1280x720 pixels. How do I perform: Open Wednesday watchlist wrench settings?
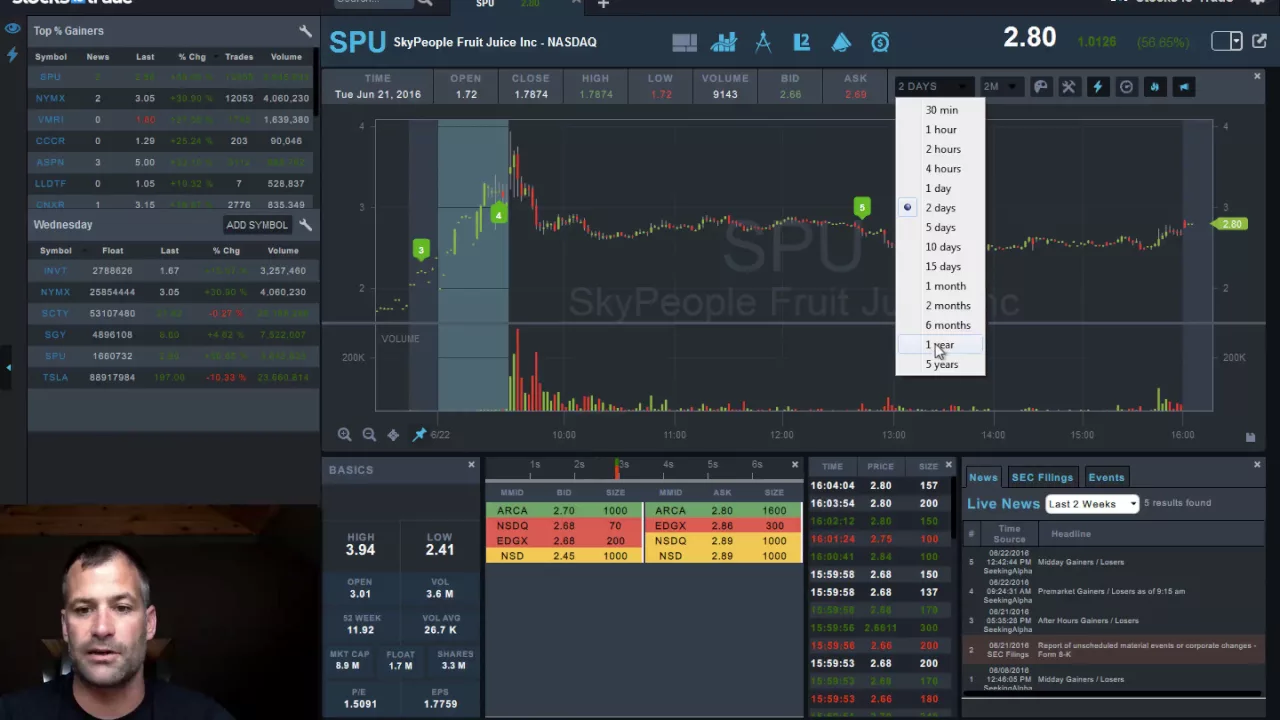click(305, 225)
